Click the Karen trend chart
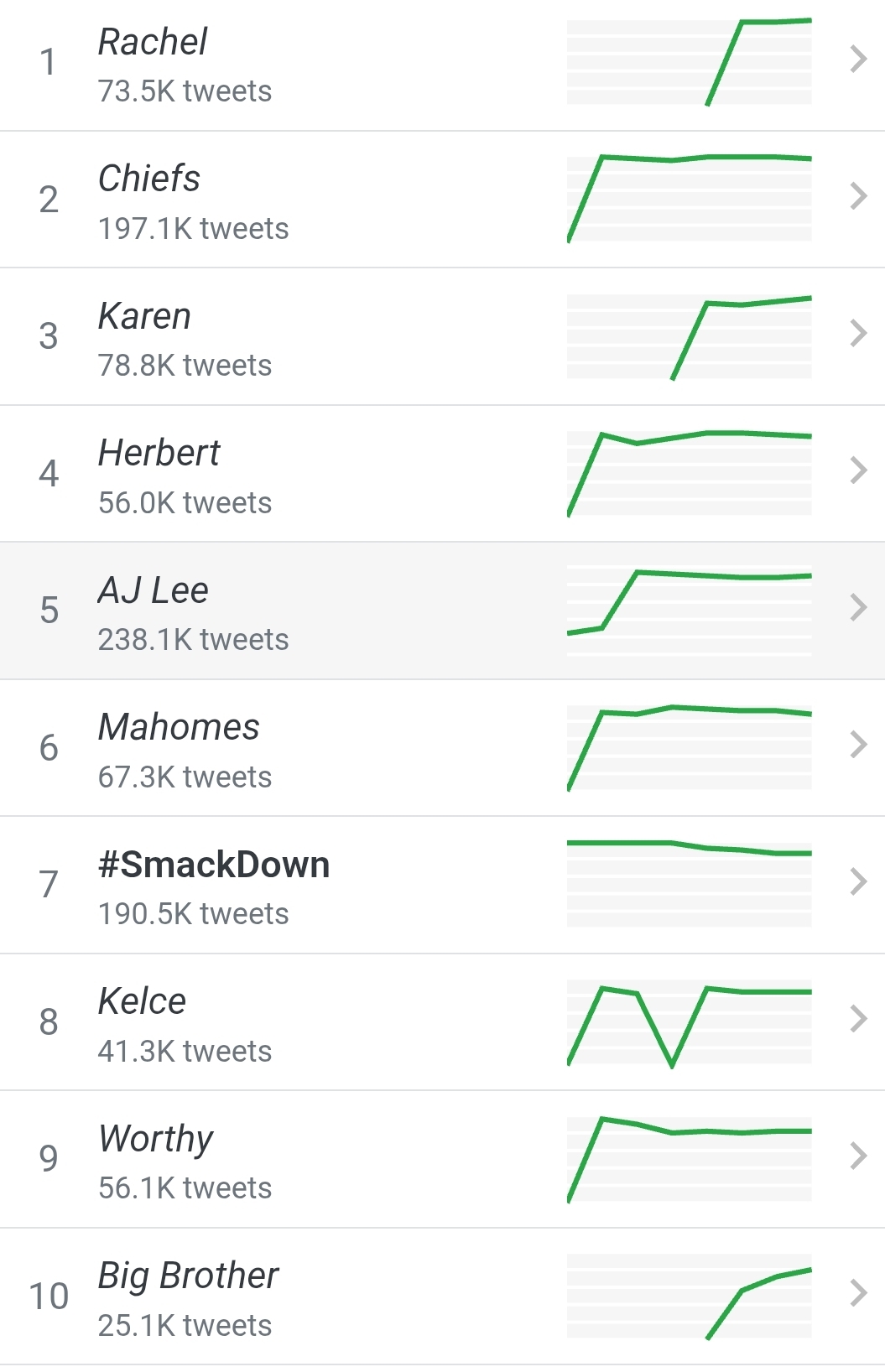885x1372 pixels. tap(689, 335)
